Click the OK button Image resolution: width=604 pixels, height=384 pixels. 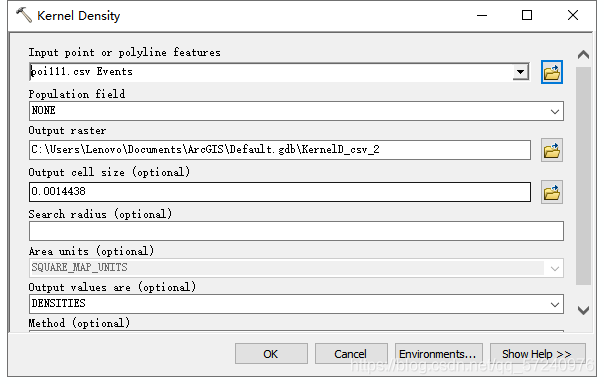coord(271,354)
